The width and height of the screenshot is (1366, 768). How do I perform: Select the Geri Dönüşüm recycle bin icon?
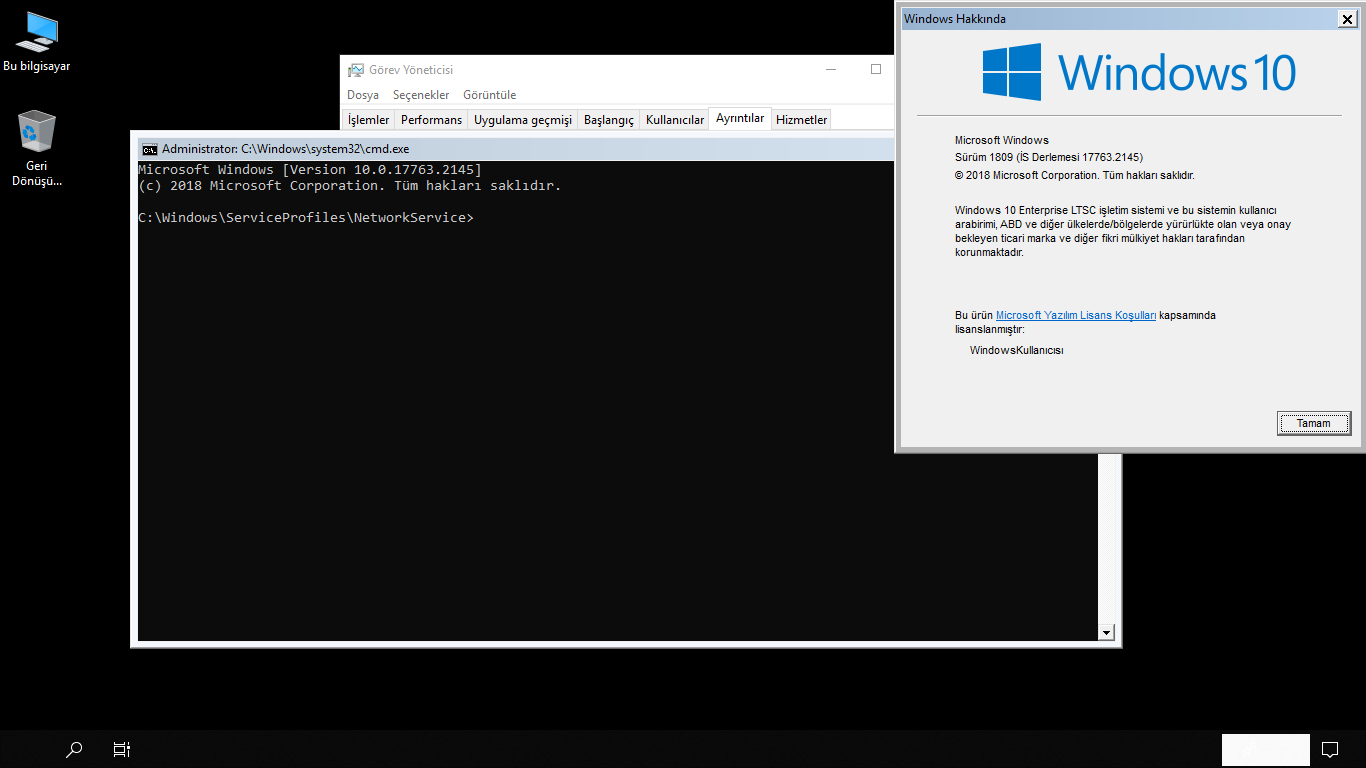click(37, 148)
